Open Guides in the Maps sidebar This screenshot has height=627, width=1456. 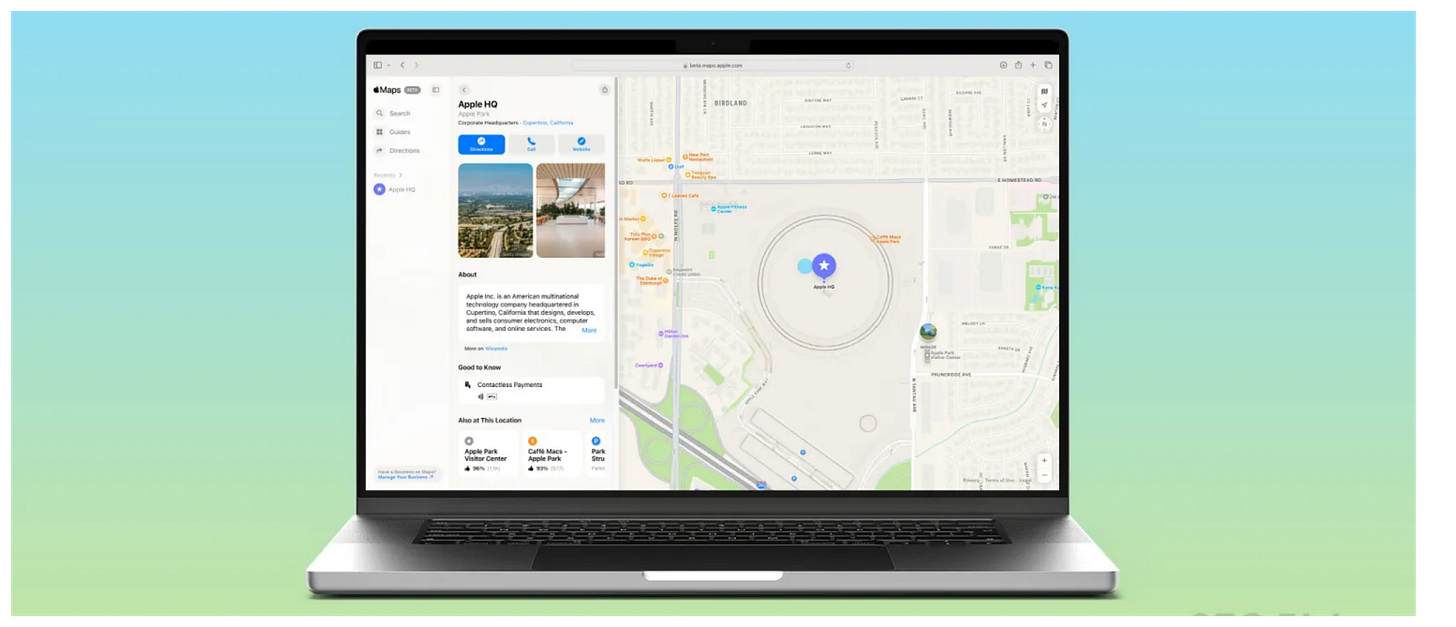click(394, 132)
